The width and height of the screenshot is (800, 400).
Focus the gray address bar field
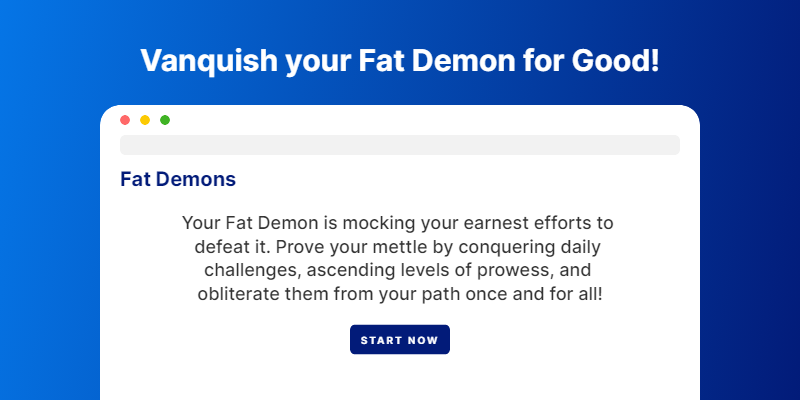(x=400, y=145)
